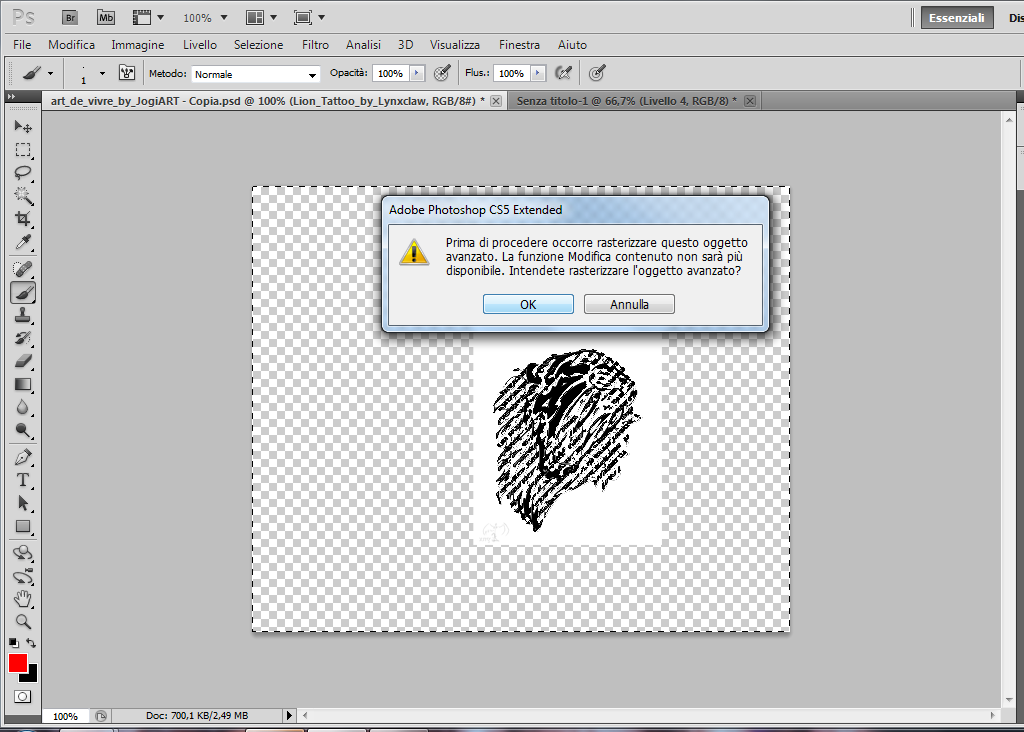Select the Hand tool
Image resolution: width=1024 pixels, height=732 pixels.
click(23, 599)
